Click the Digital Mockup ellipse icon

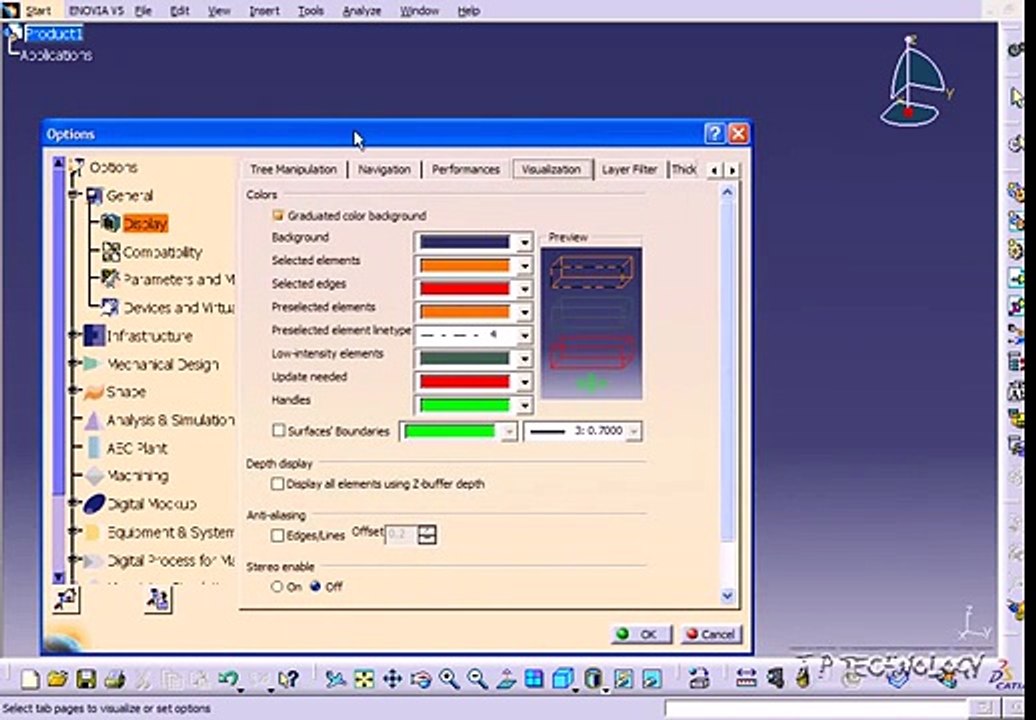coord(94,504)
